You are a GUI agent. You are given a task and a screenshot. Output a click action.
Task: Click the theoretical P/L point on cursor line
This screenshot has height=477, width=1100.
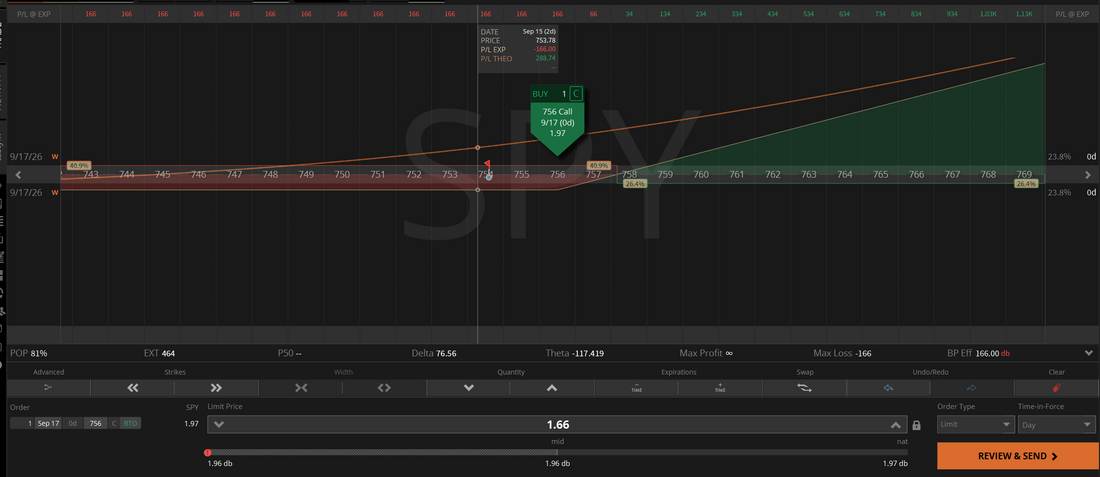[478, 147]
